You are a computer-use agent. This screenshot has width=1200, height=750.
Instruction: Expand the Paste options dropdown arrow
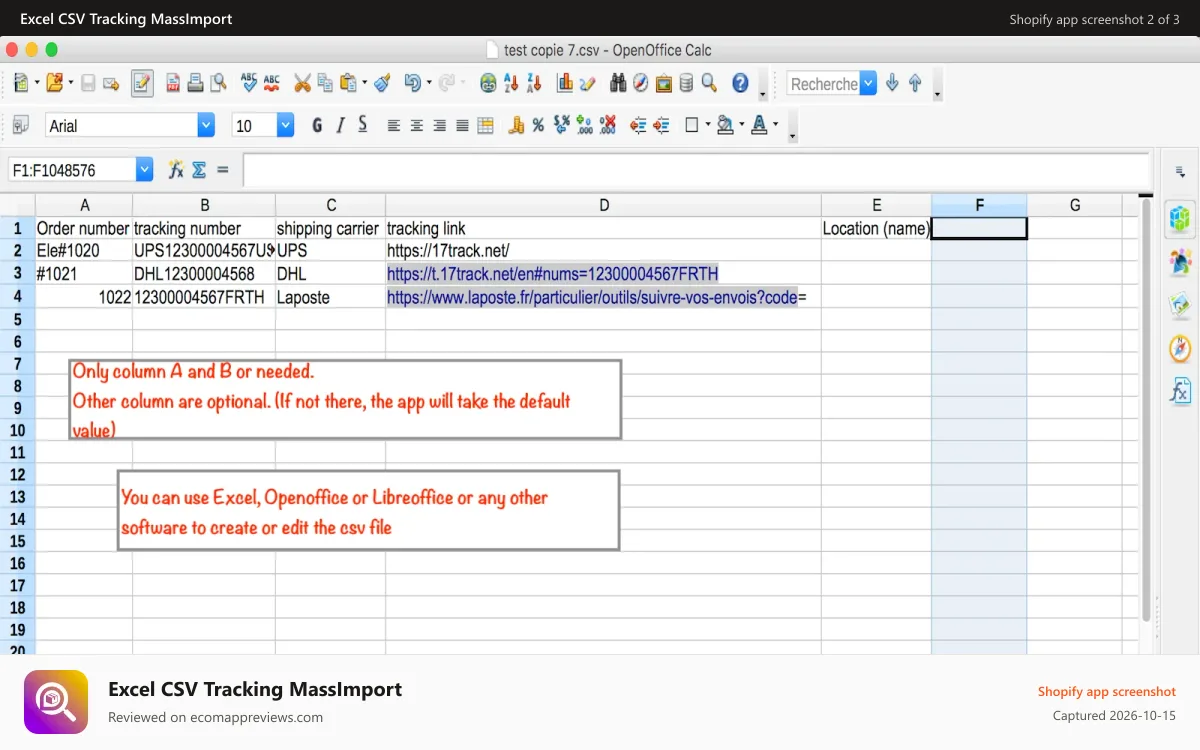[364, 83]
